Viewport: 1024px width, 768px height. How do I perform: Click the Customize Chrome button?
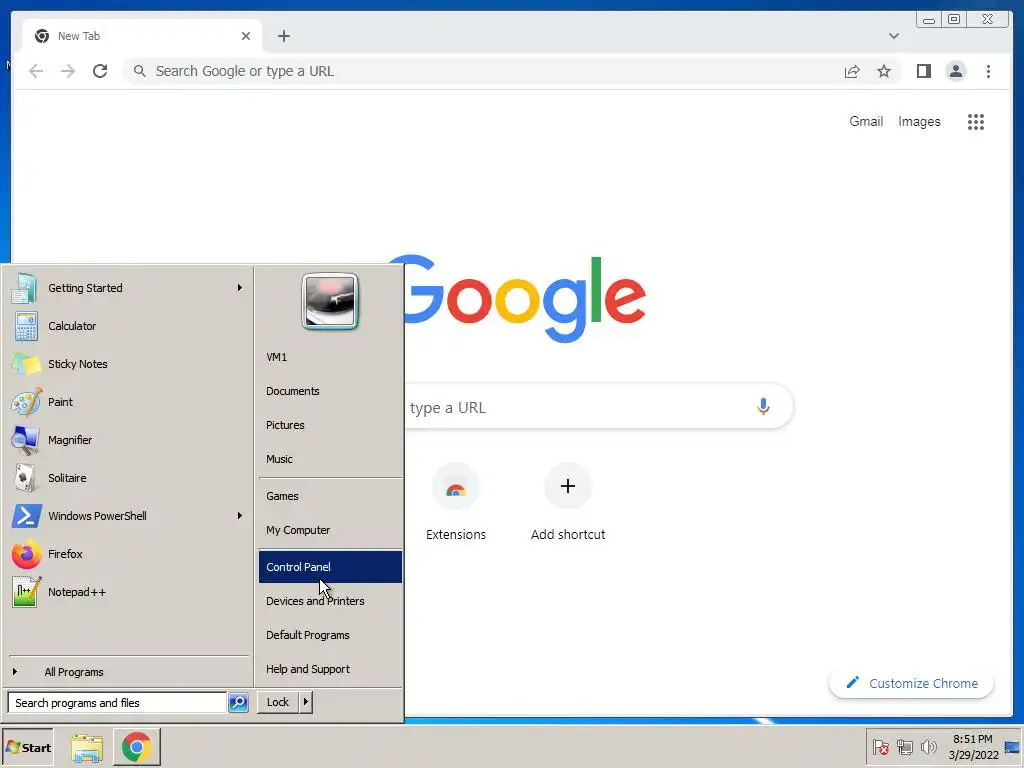[911, 683]
